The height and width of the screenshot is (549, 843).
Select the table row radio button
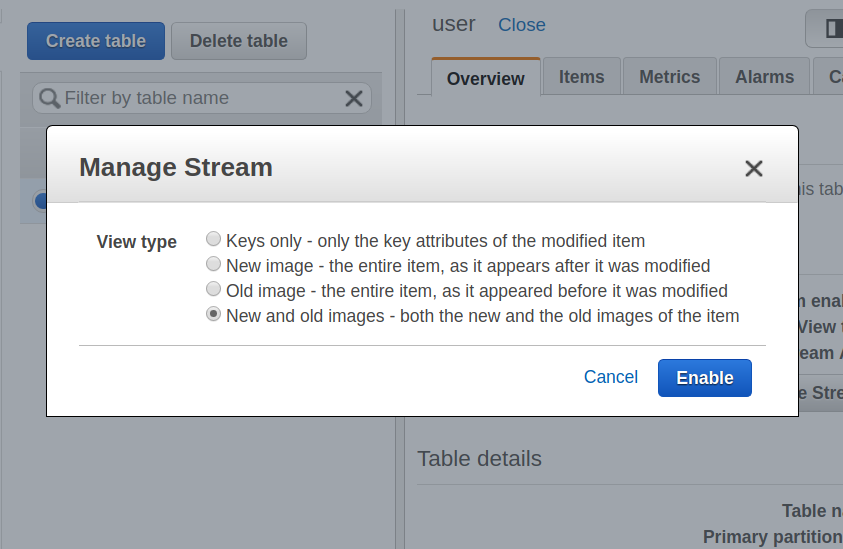(42, 201)
